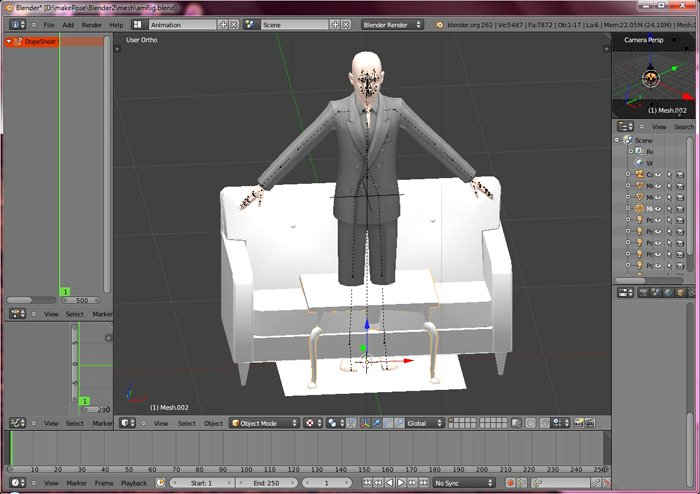Open the Object Mode selector dropdown
This screenshot has height=494, width=700.
pos(265,423)
